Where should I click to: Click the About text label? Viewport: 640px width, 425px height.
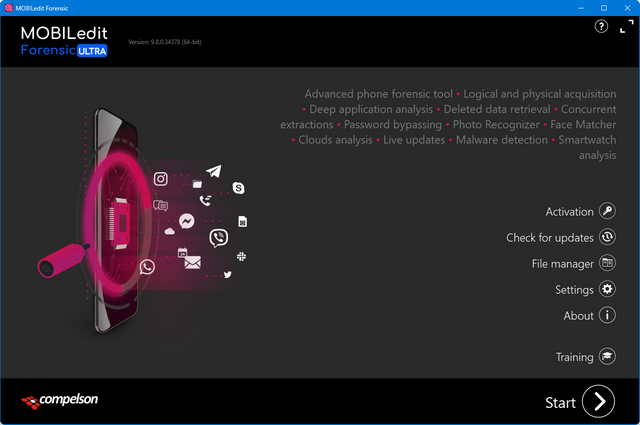578,316
